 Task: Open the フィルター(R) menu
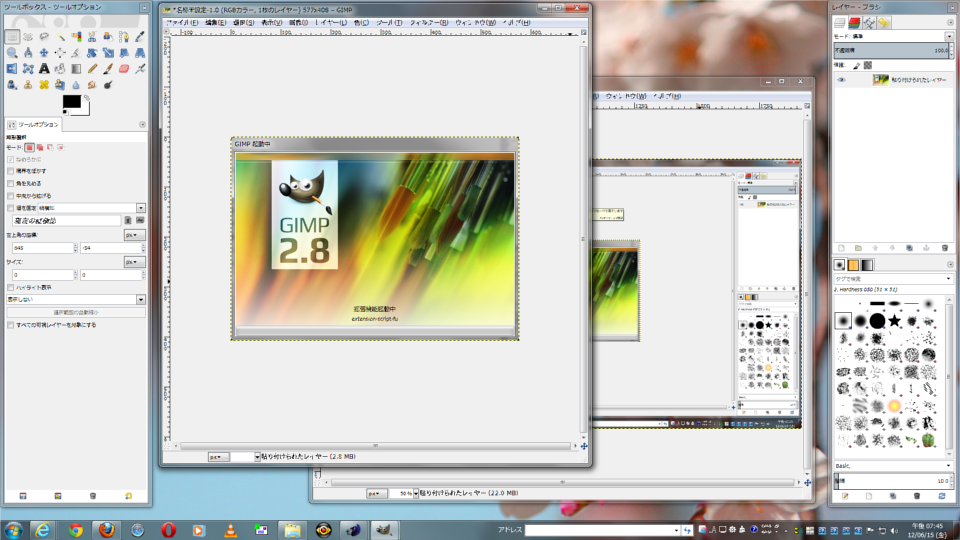pyautogui.click(x=429, y=23)
